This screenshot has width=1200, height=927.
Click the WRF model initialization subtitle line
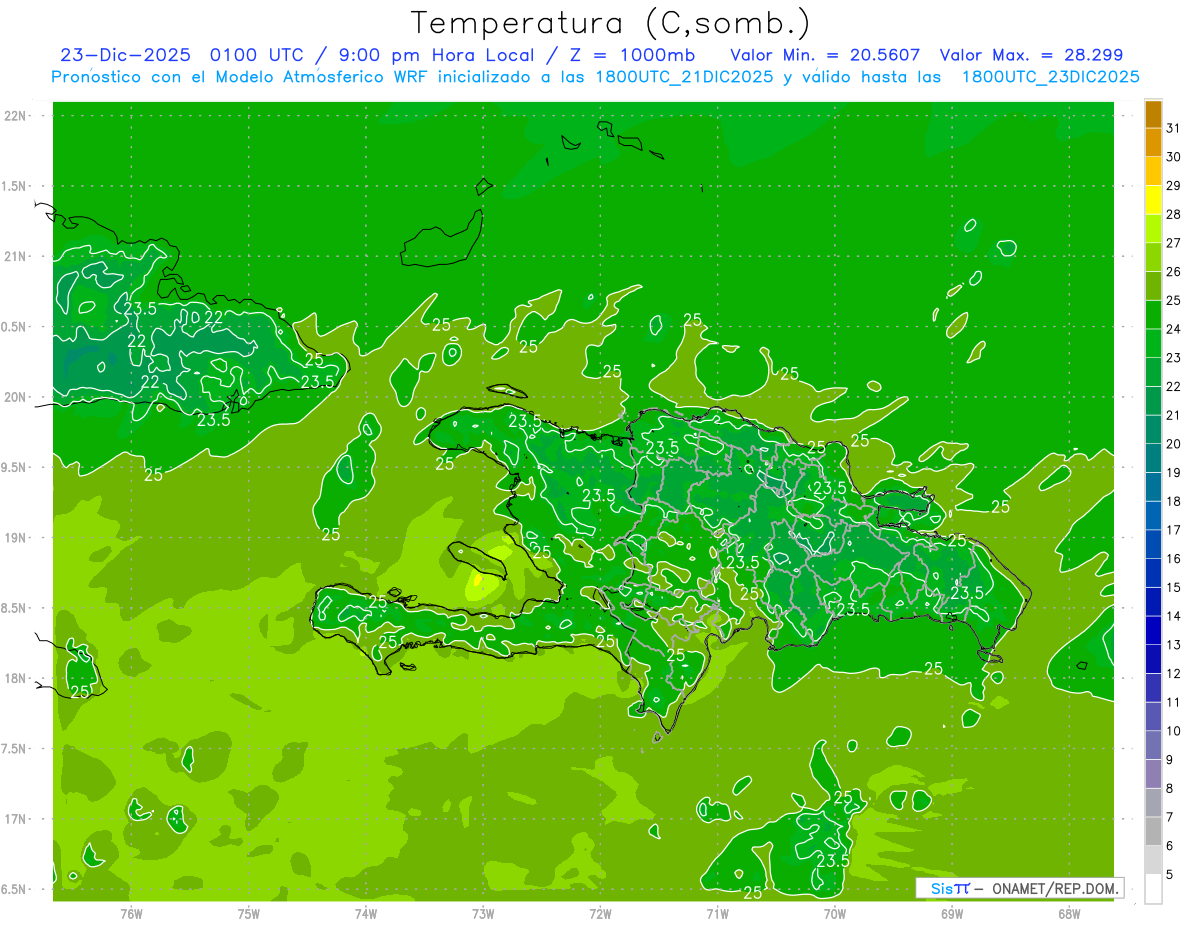click(595, 77)
